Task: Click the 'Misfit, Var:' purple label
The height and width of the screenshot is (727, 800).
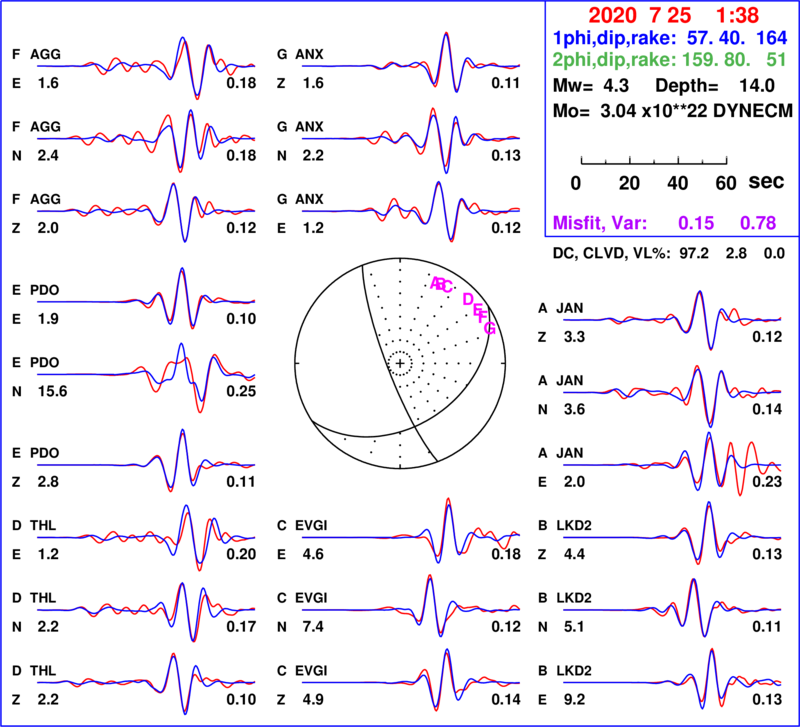Action: click(x=600, y=223)
